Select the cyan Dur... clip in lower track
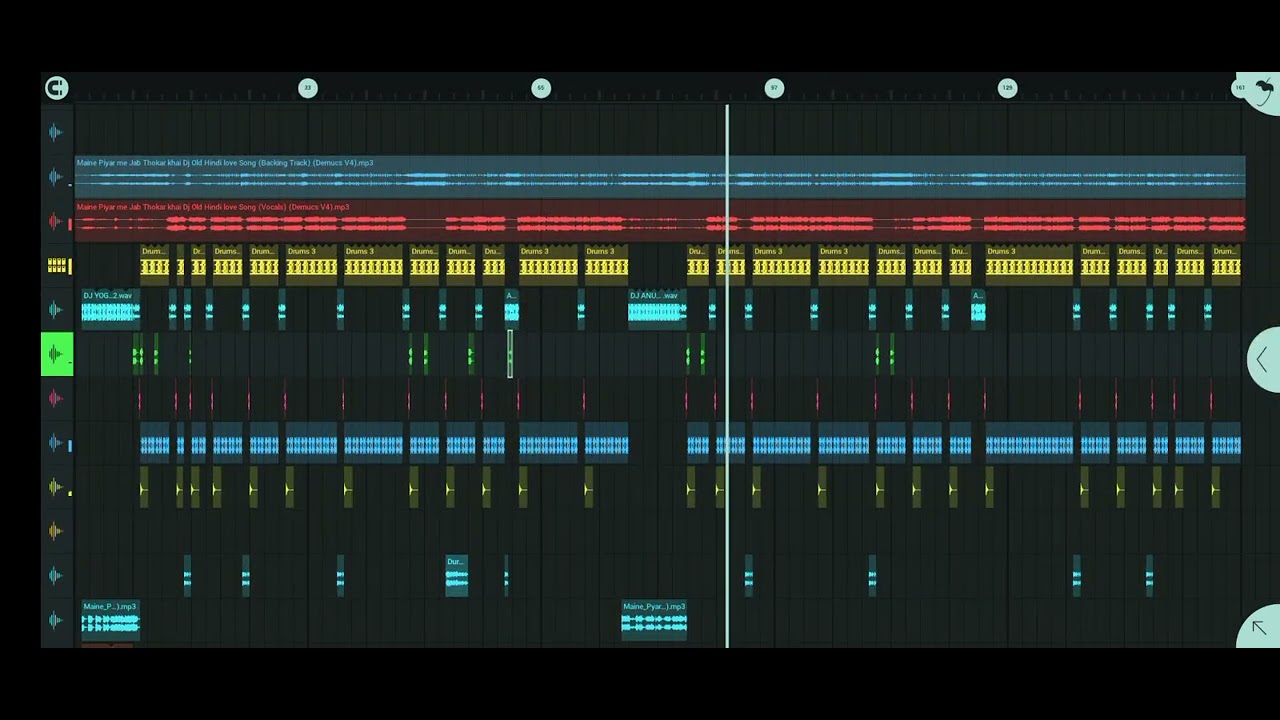 pyautogui.click(x=456, y=575)
